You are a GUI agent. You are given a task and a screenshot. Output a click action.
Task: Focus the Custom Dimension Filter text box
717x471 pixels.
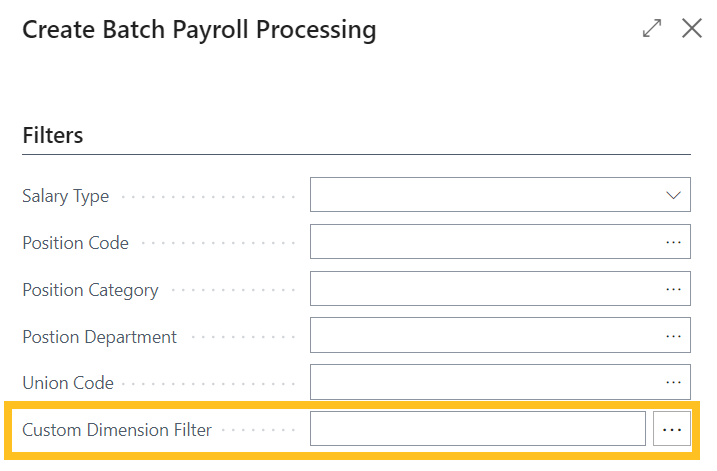(x=477, y=430)
